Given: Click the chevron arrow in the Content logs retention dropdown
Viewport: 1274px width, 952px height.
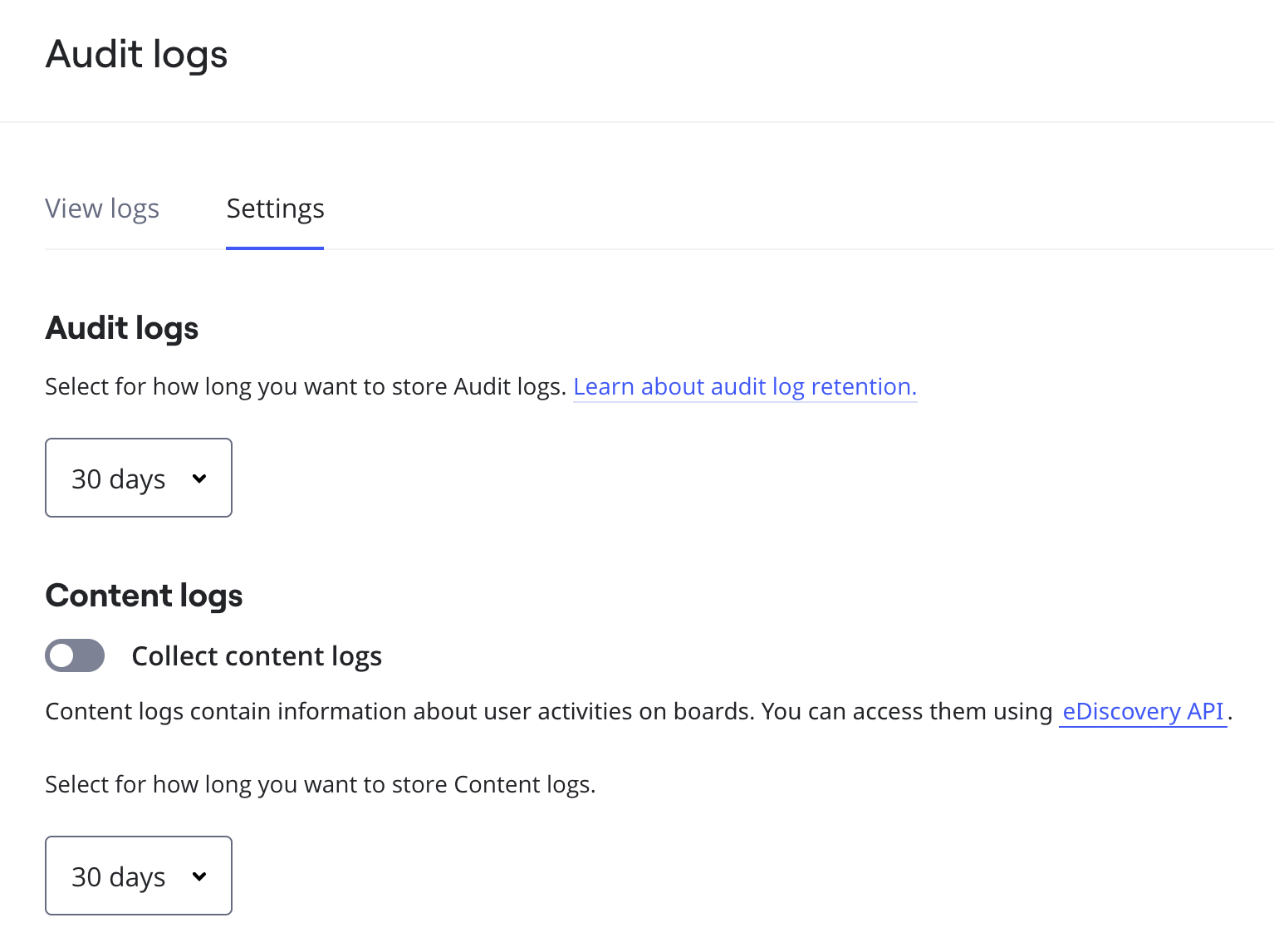Looking at the screenshot, I should coord(199,876).
